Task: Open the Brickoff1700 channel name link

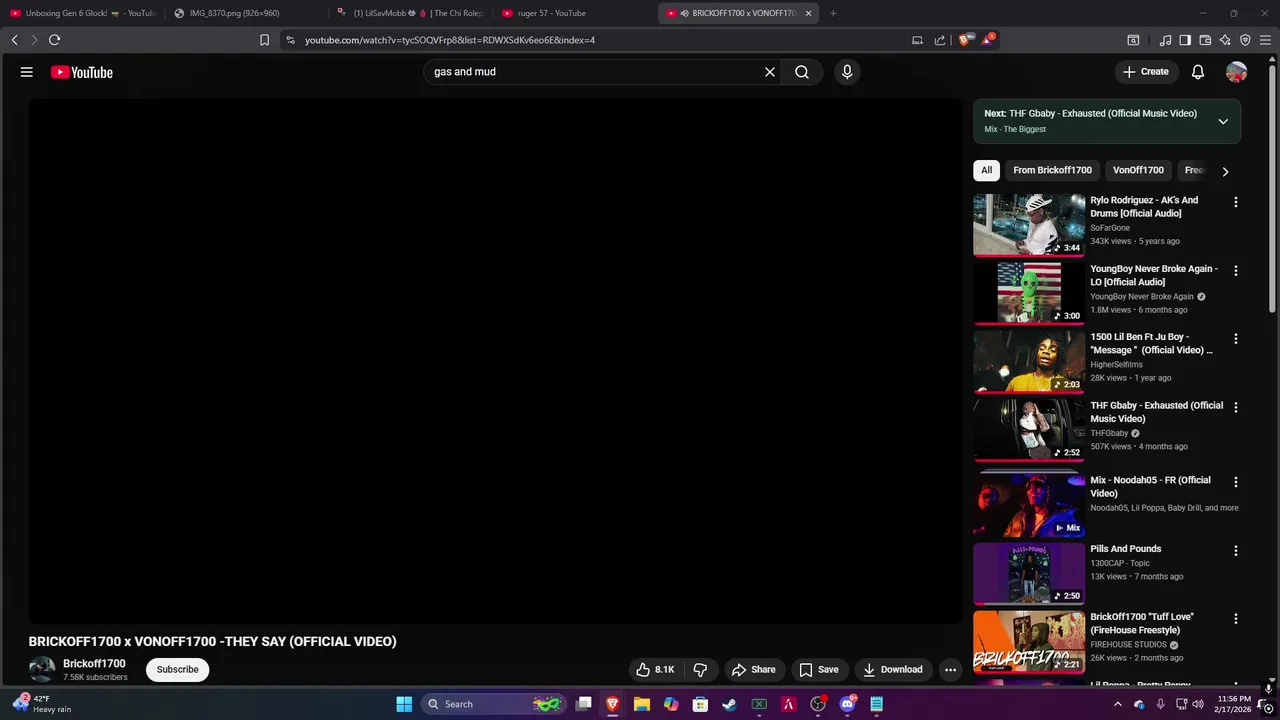Action: click(94, 663)
